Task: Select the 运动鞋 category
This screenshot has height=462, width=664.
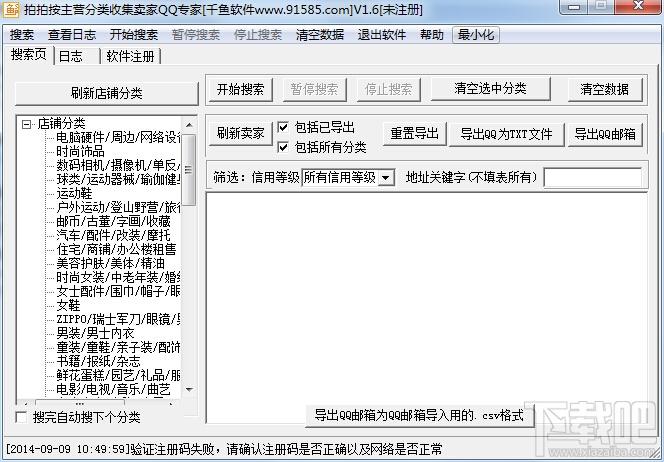Action: [x=74, y=193]
